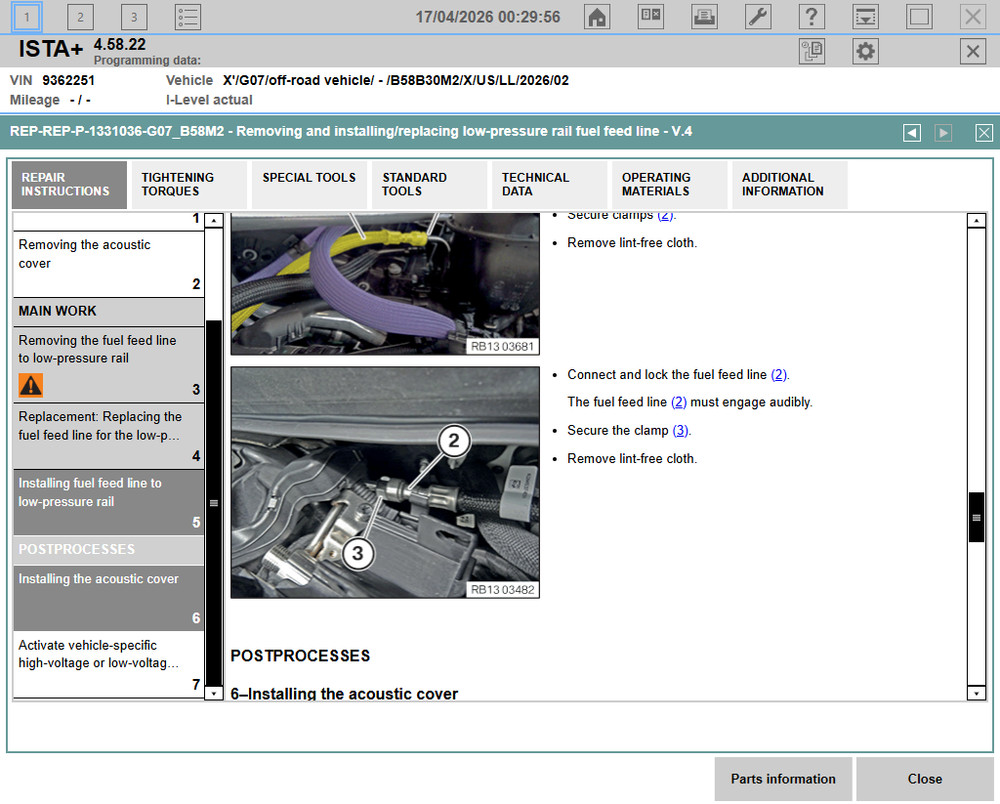Open the workshop tools function

(757, 16)
